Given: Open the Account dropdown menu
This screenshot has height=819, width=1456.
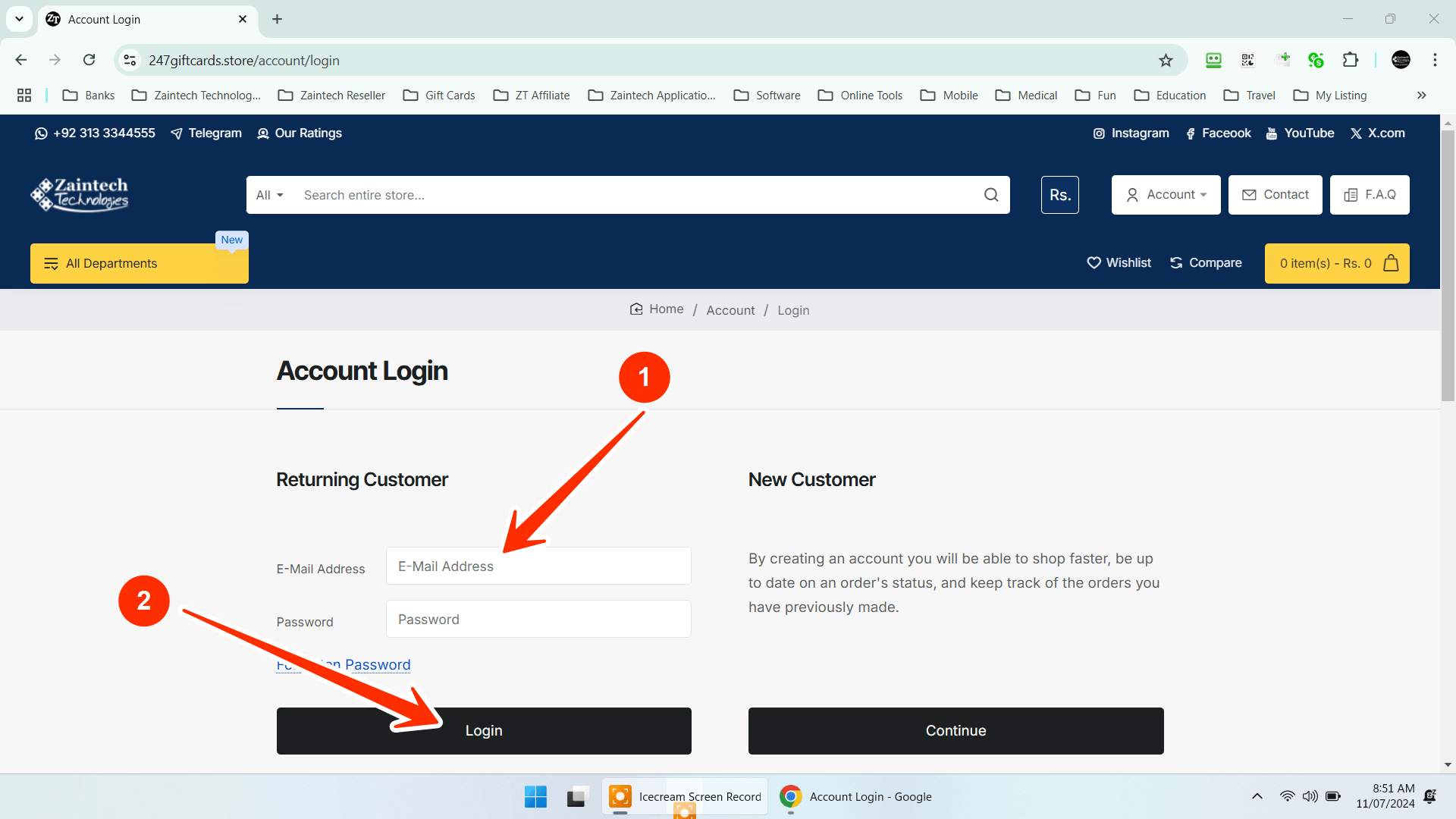Looking at the screenshot, I should coord(1166,195).
